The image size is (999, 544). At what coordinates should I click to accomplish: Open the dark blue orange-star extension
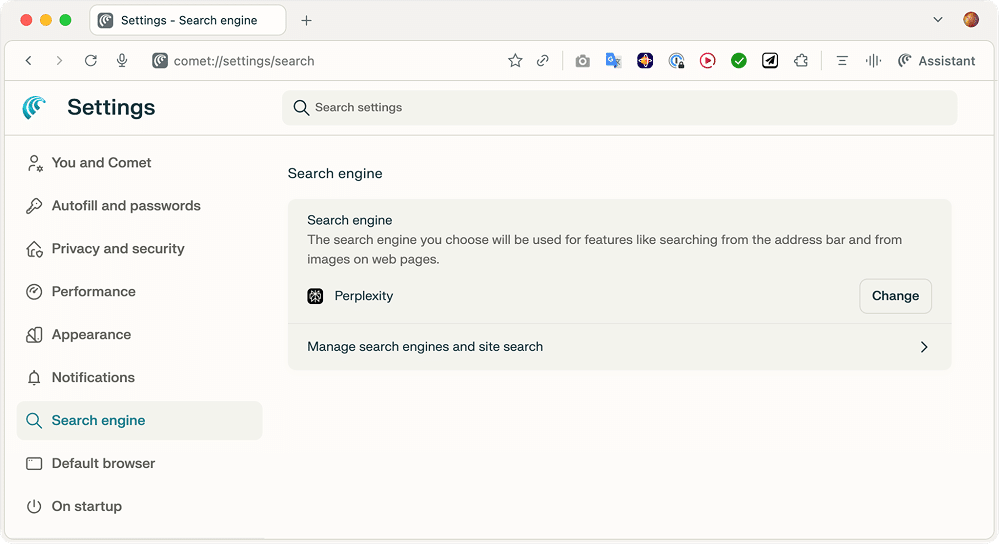click(x=645, y=61)
